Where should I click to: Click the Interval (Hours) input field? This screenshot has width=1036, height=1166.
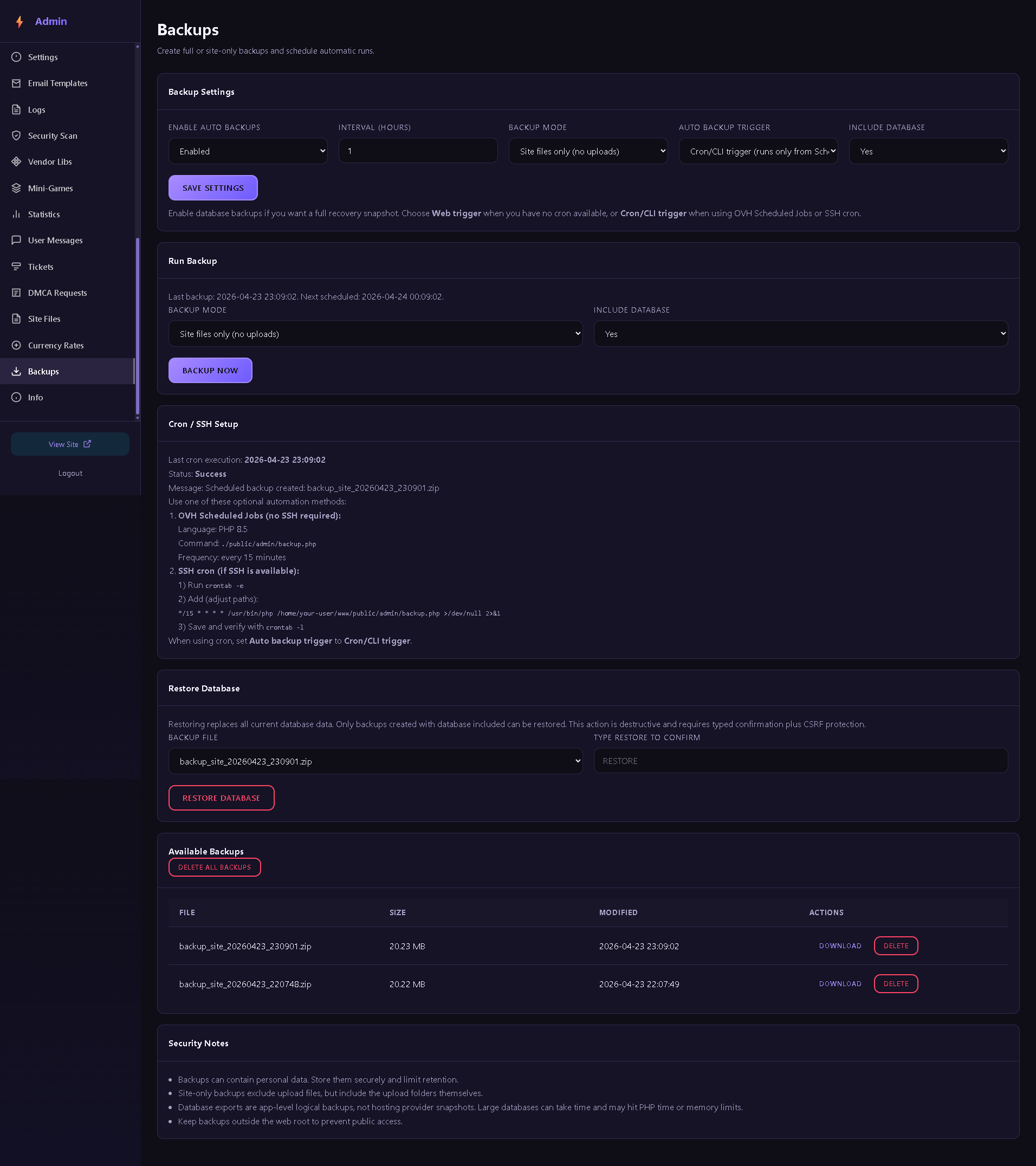tap(418, 151)
